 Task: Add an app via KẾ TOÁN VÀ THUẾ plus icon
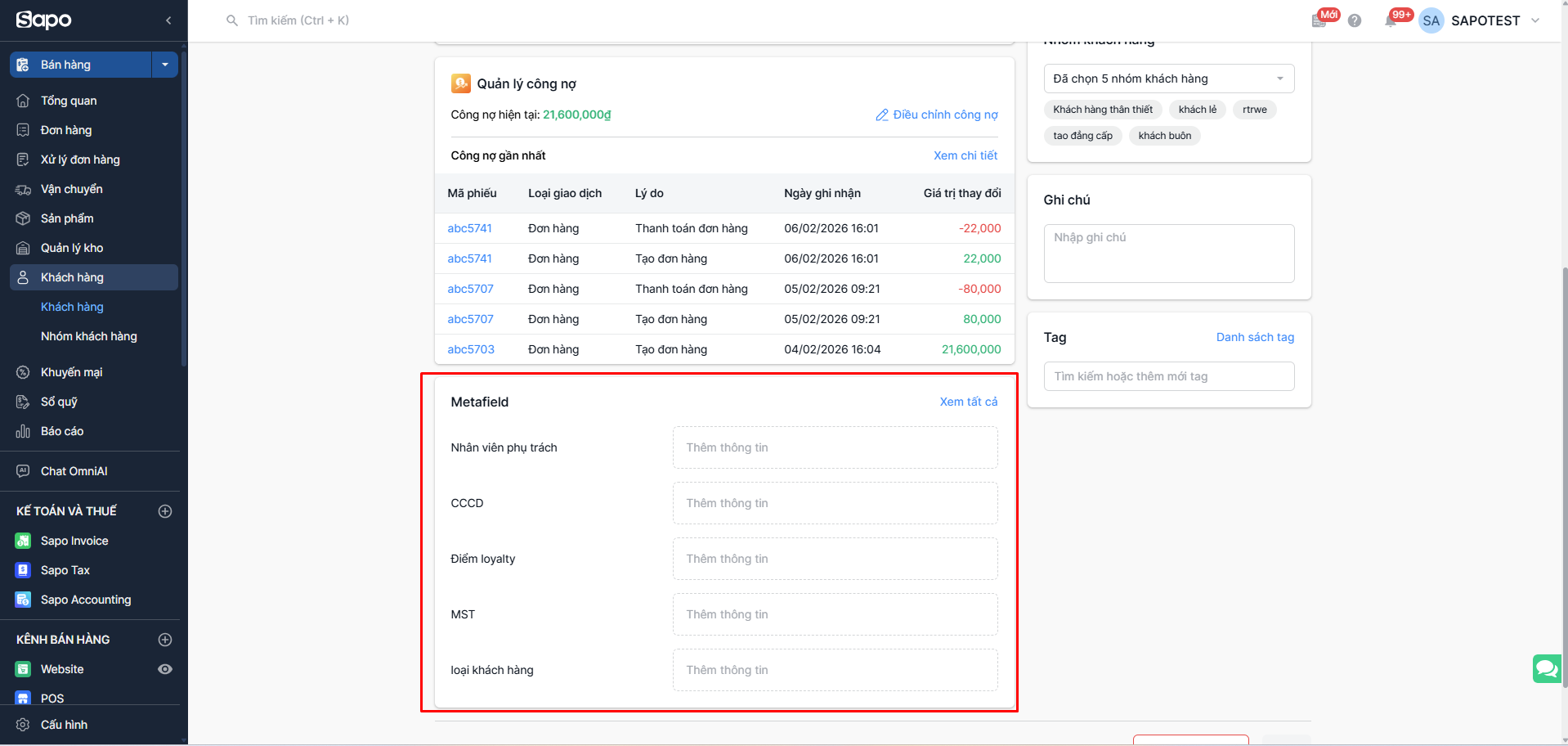pos(165,511)
